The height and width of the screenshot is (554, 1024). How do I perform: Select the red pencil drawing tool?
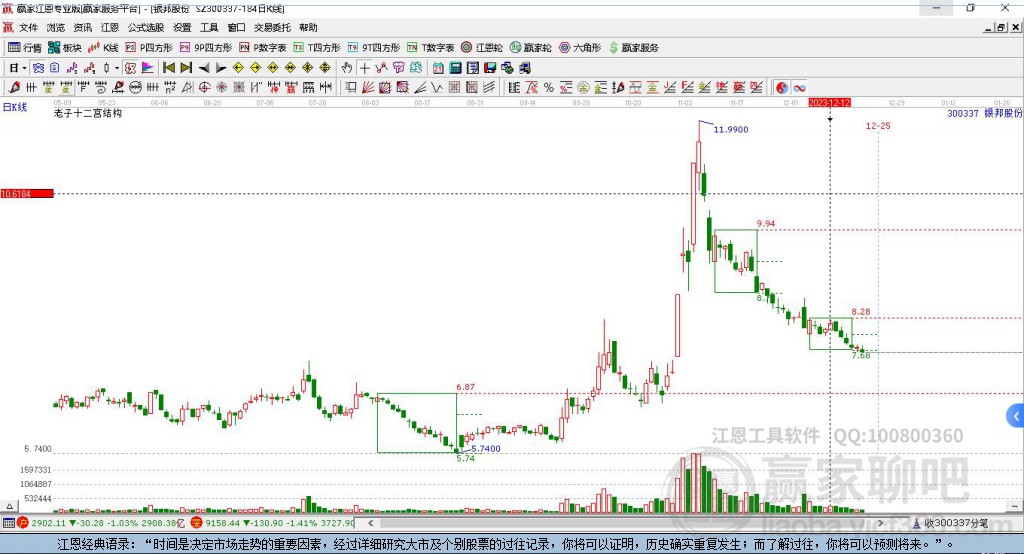pyautogui.click(x=14, y=88)
